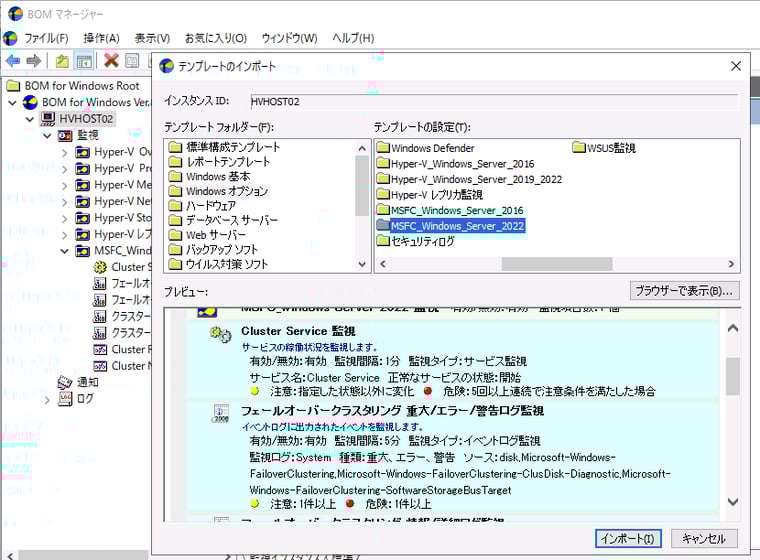
Task: Select the データベース サーバー folder
Action: pos(223,220)
